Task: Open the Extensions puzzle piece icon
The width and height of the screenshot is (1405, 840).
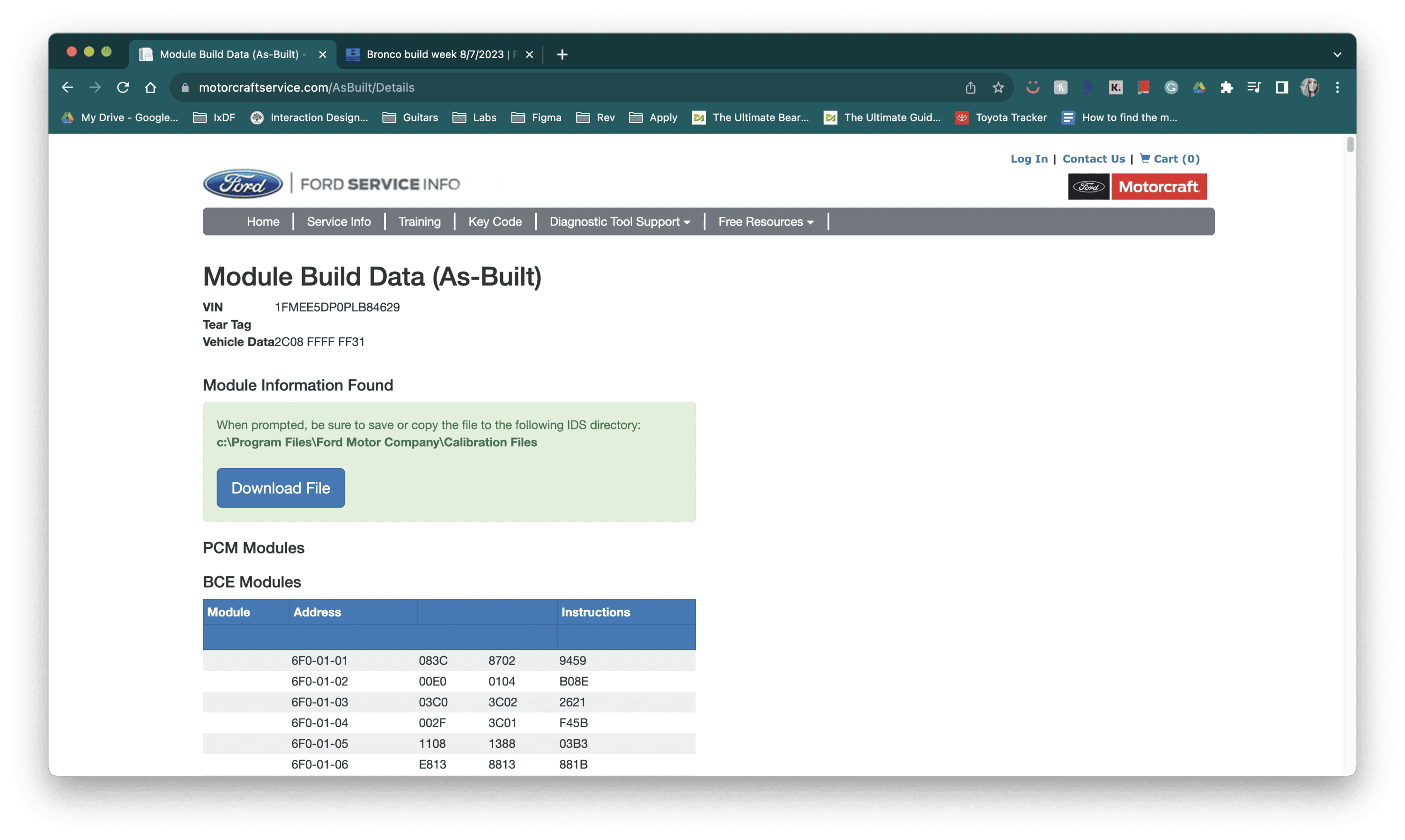Action: point(1226,87)
